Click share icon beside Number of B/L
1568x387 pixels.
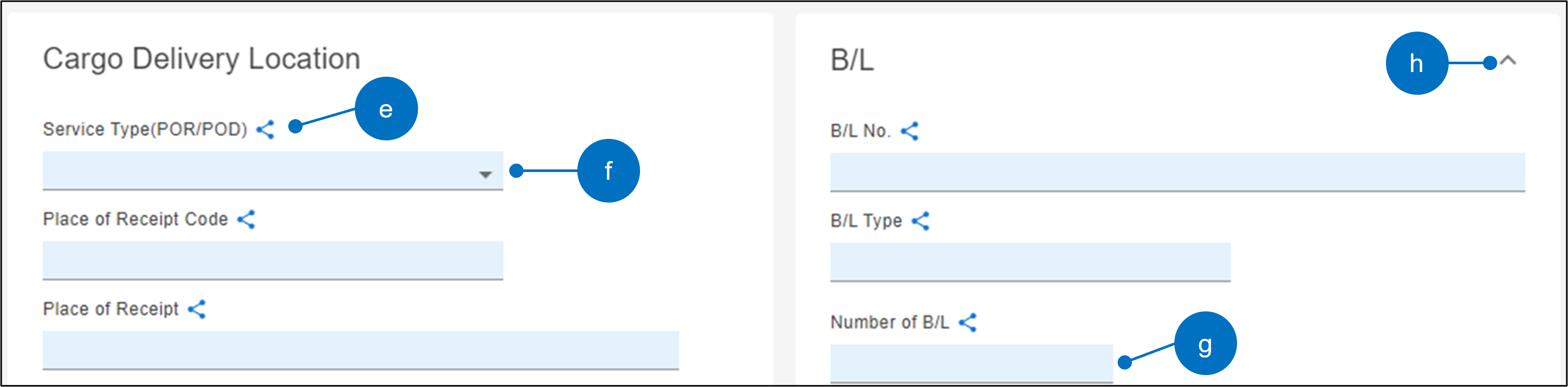point(967,323)
